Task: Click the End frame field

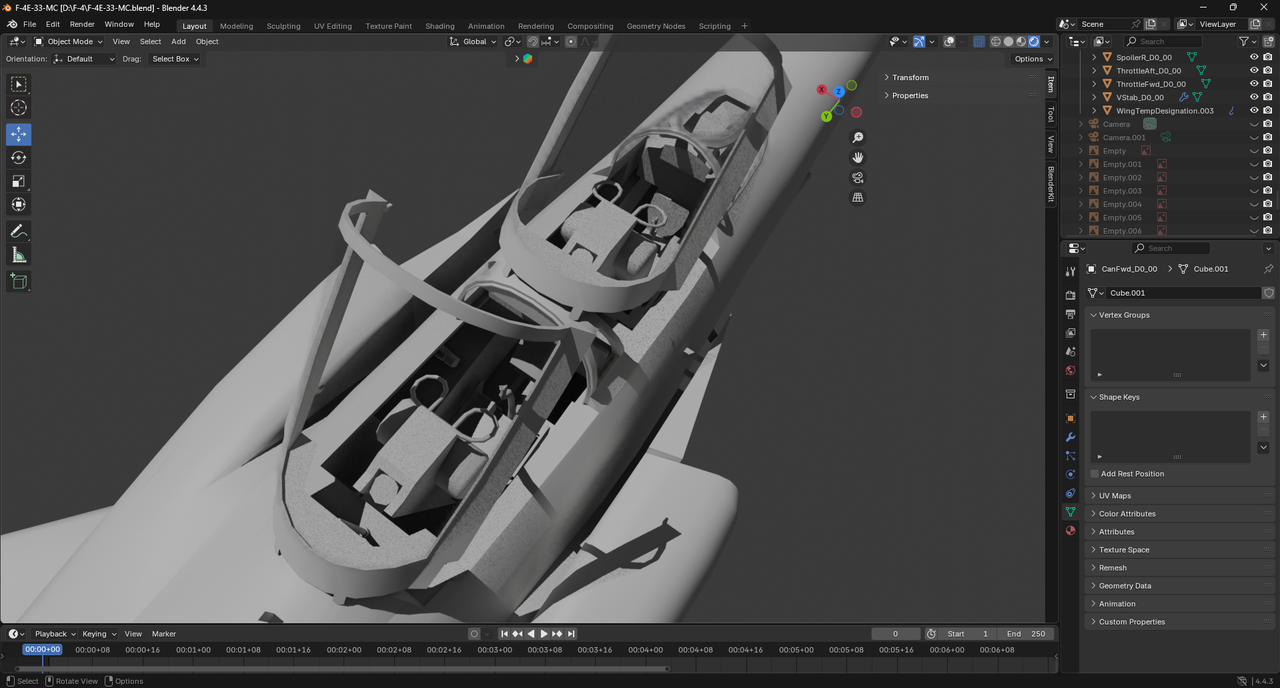Action: tap(1026, 634)
